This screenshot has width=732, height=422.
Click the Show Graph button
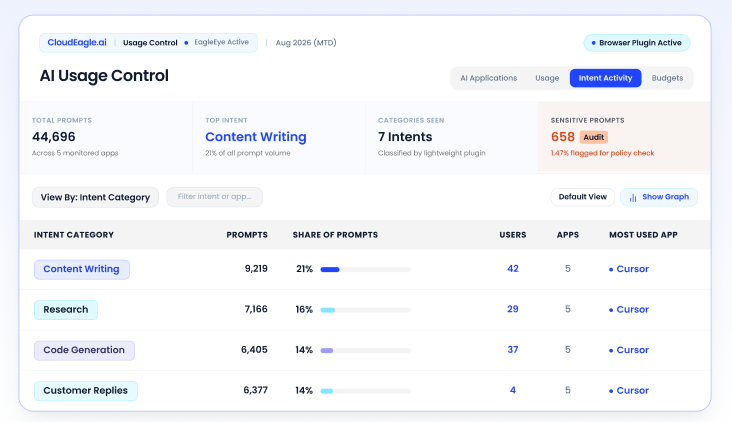pos(659,197)
